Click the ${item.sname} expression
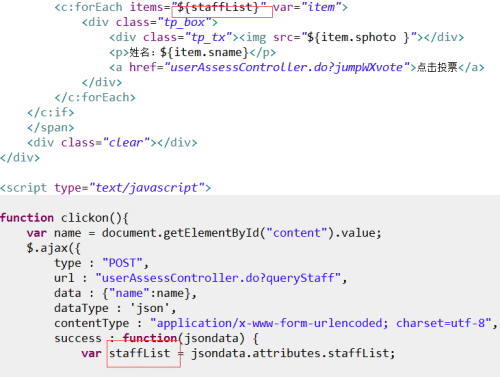Screen dimensions: 500x377 (204, 52)
